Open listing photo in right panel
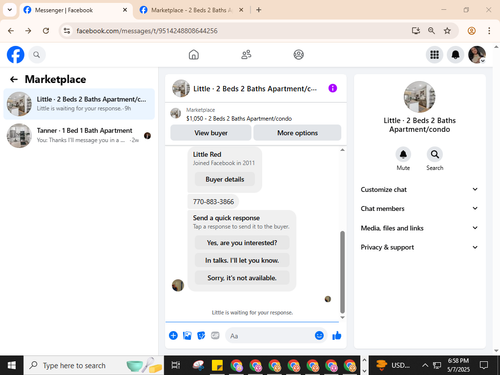500x375 pixels. pyautogui.click(x=419, y=97)
